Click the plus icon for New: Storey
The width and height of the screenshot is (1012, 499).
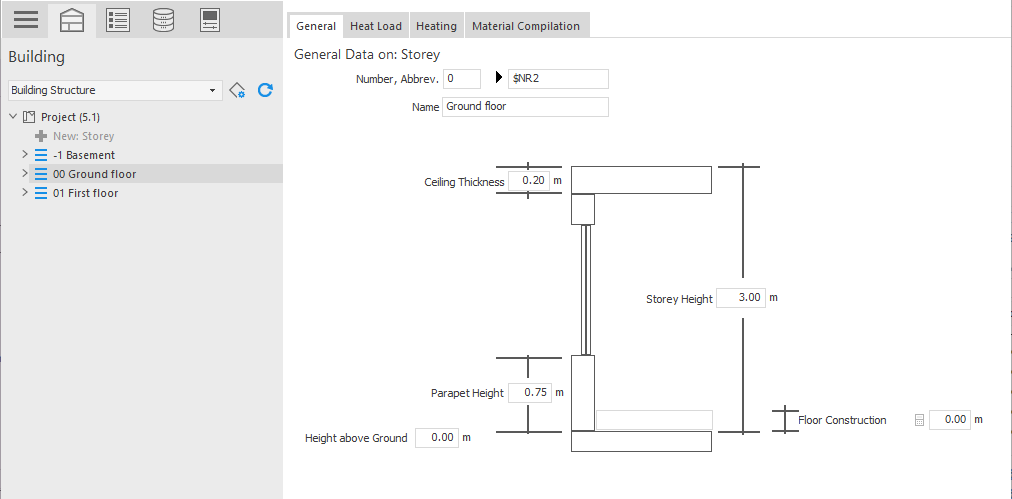coord(41,136)
